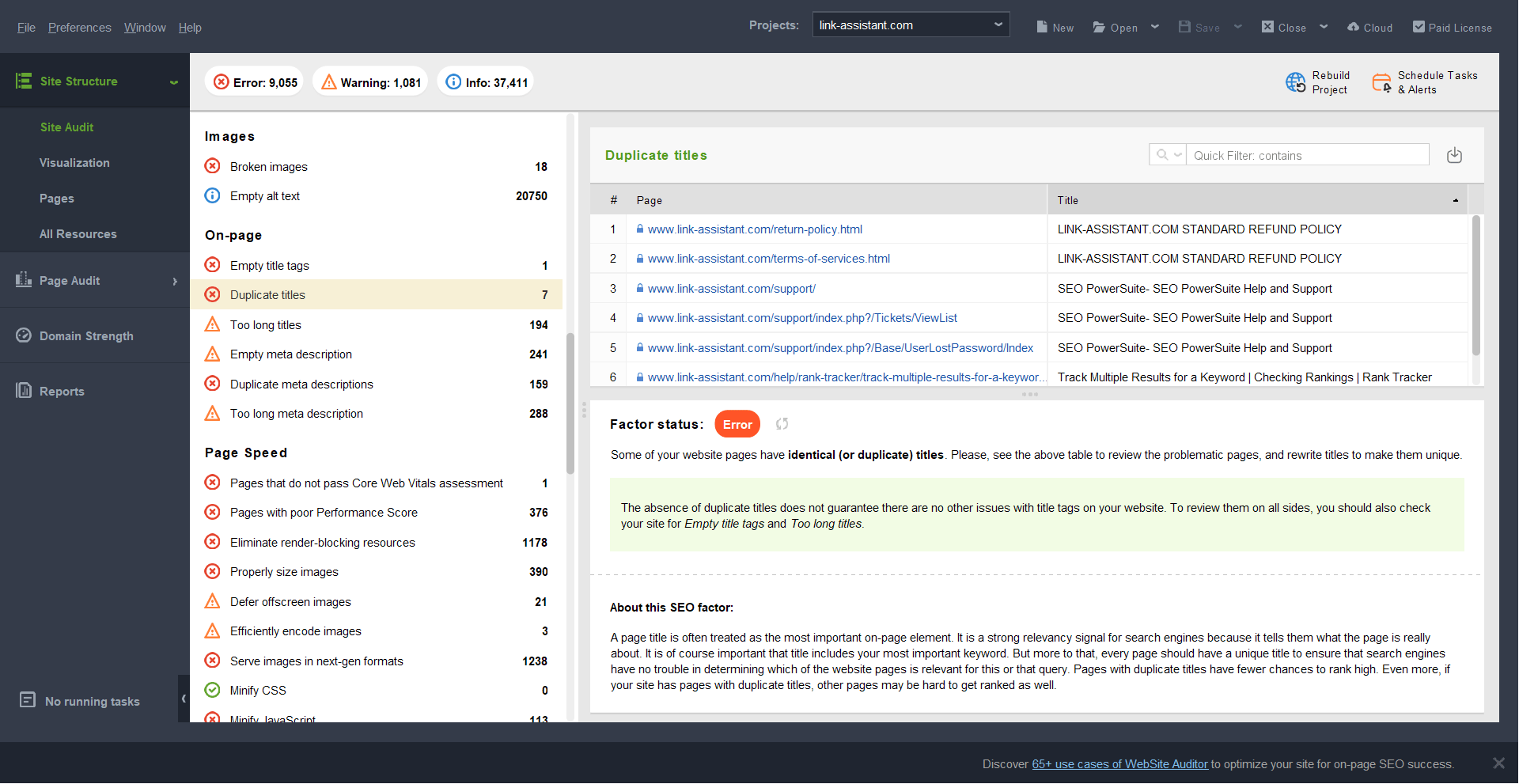
Task: Select All Resources in sidebar
Action: (78, 233)
